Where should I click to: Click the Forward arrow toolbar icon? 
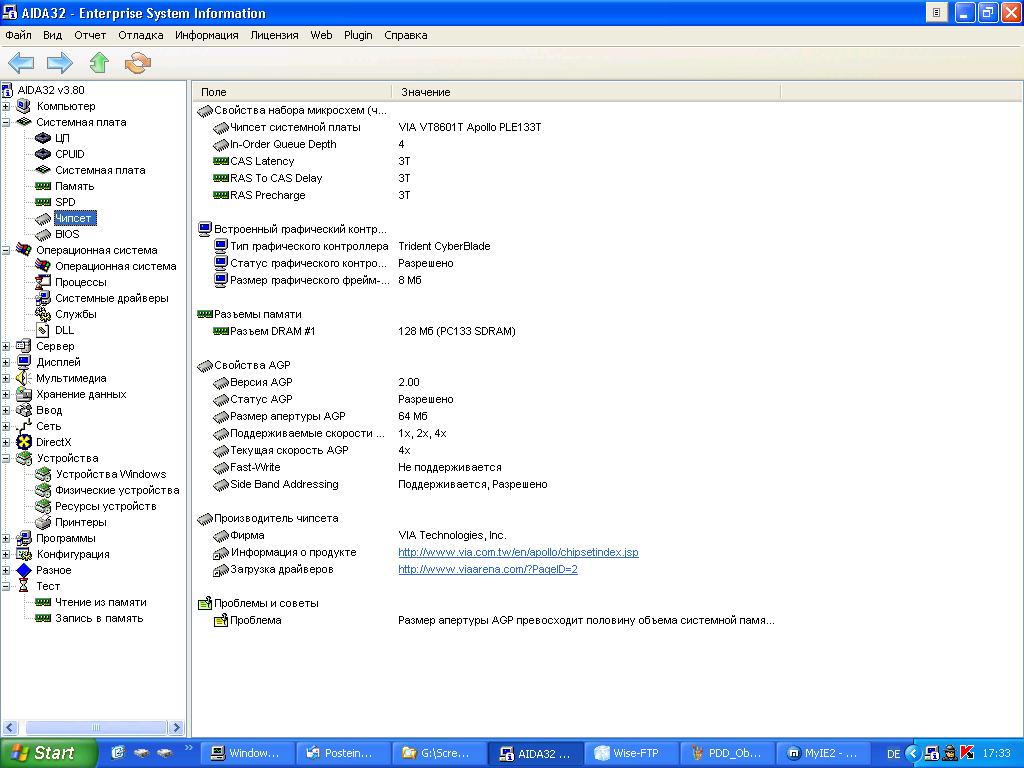tap(59, 63)
